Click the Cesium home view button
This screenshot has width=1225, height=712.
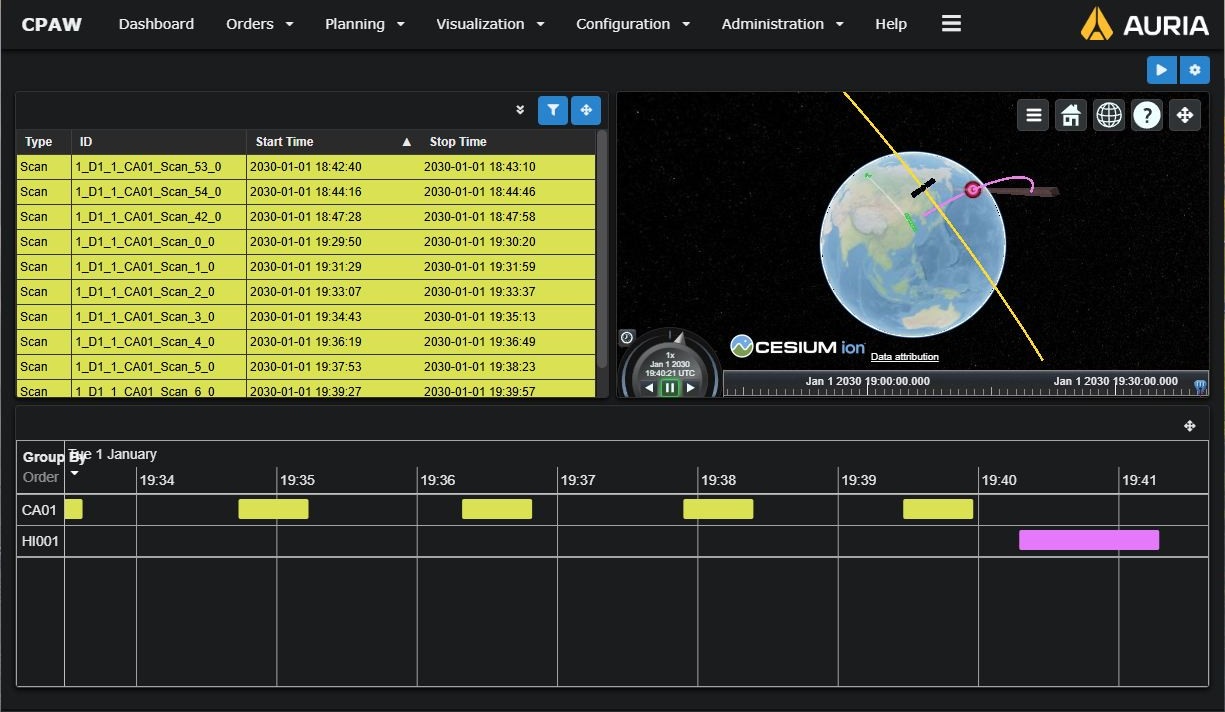pyautogui.click(x=1071, y=115)
